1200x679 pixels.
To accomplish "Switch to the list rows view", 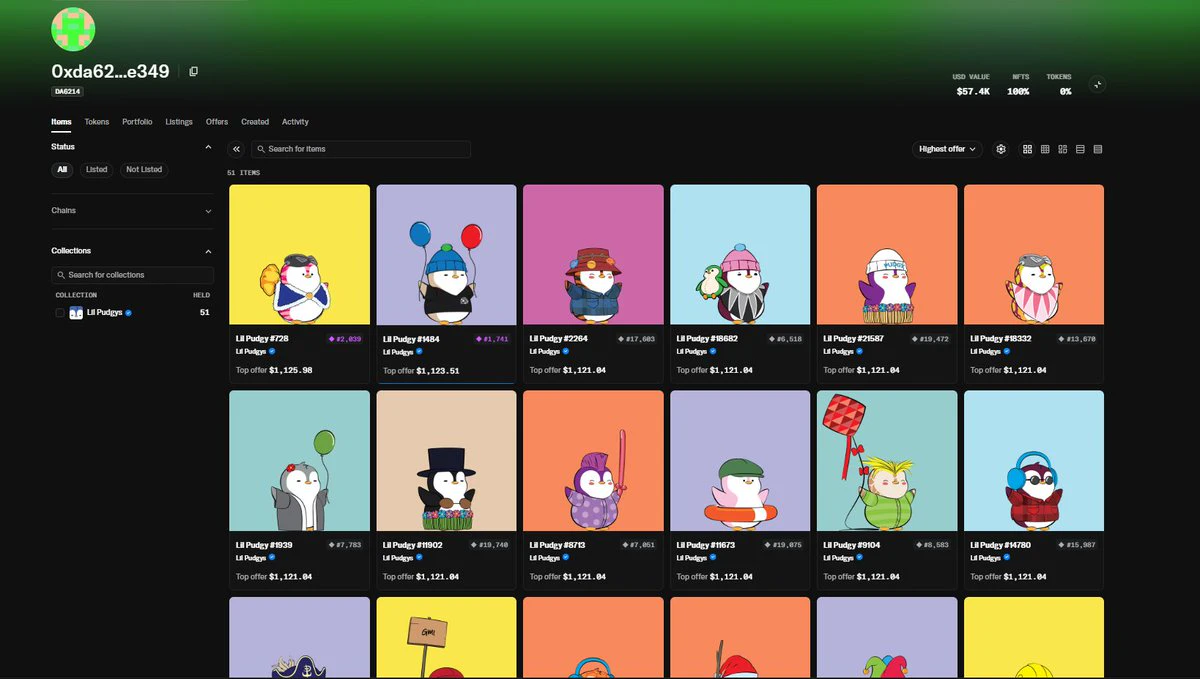I will (x=1080, y=149).
